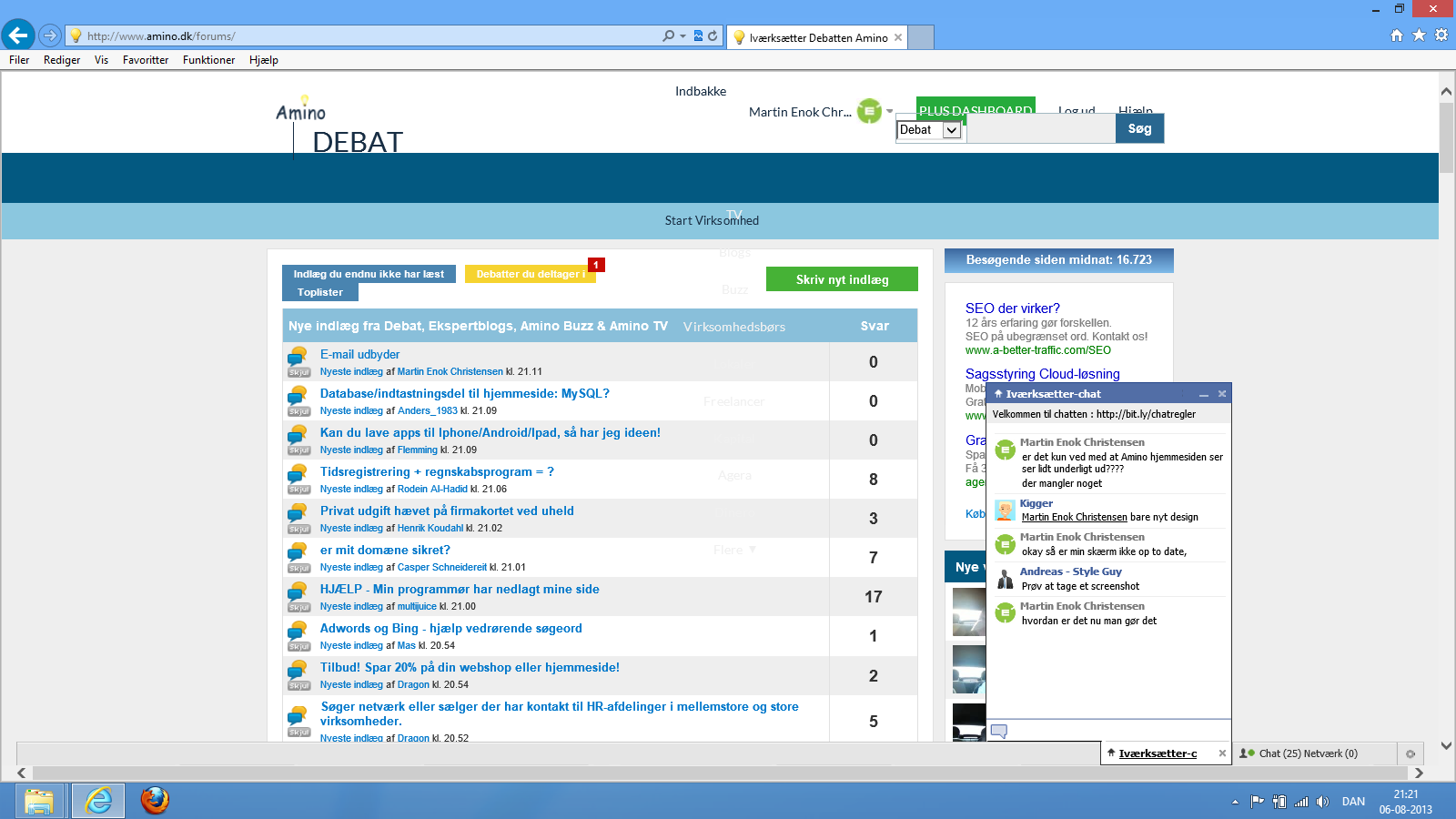Screen dimensions: 1456x819
Task: Open the browser Home icon
Action: (x=1397, y=35)
